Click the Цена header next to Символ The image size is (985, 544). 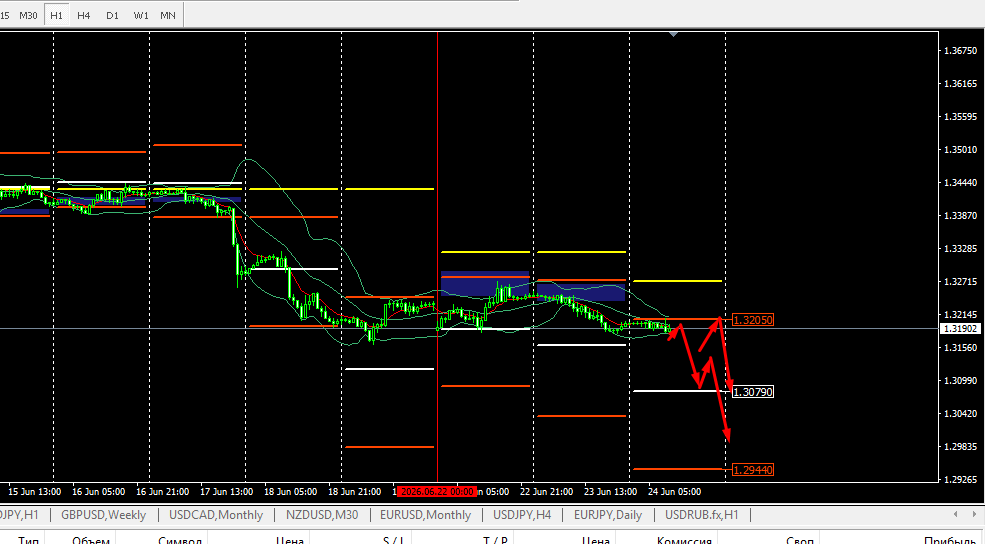(x=290, y=539)
